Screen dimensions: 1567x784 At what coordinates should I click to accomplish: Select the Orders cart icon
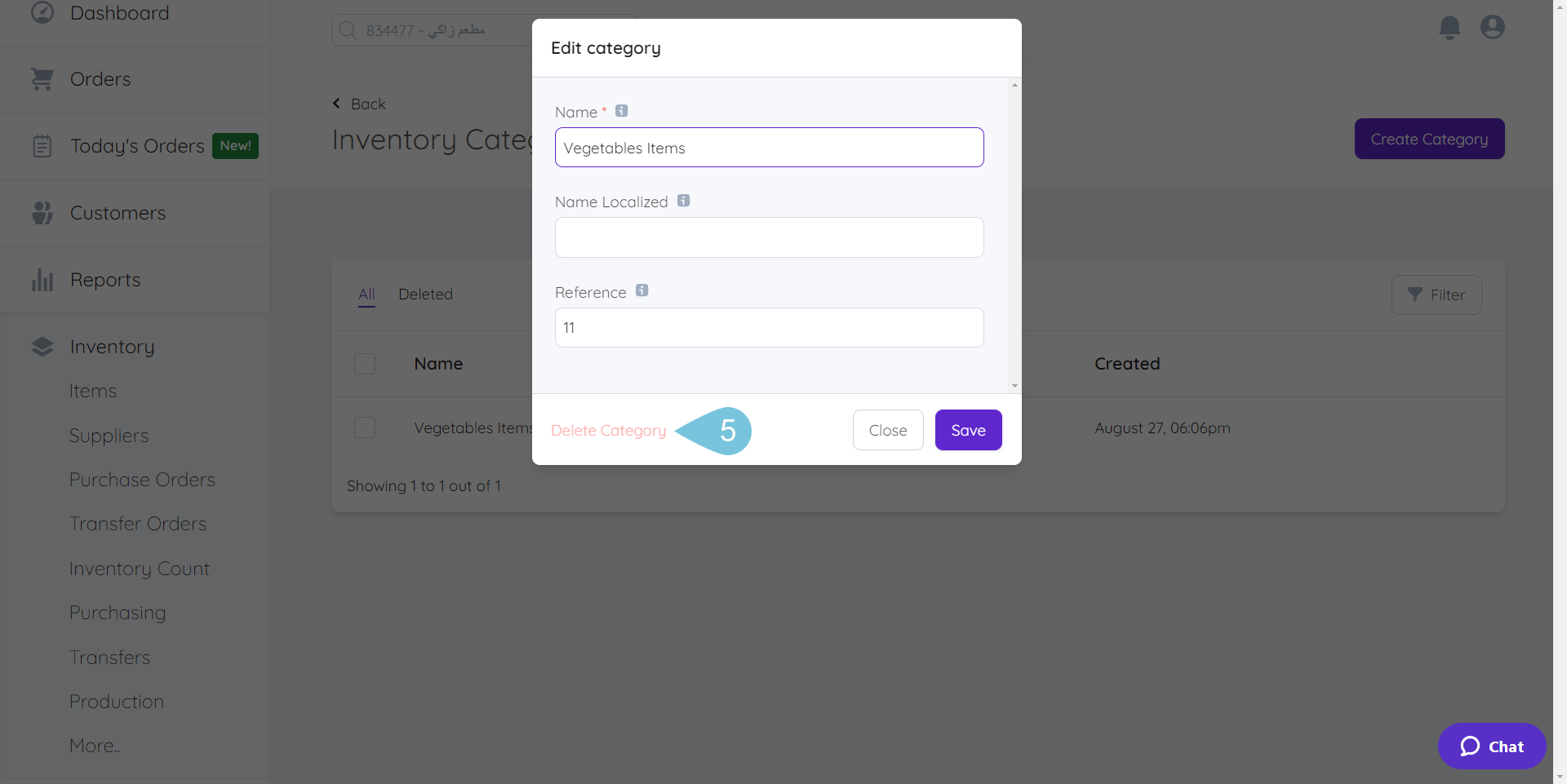pos(42,78)
